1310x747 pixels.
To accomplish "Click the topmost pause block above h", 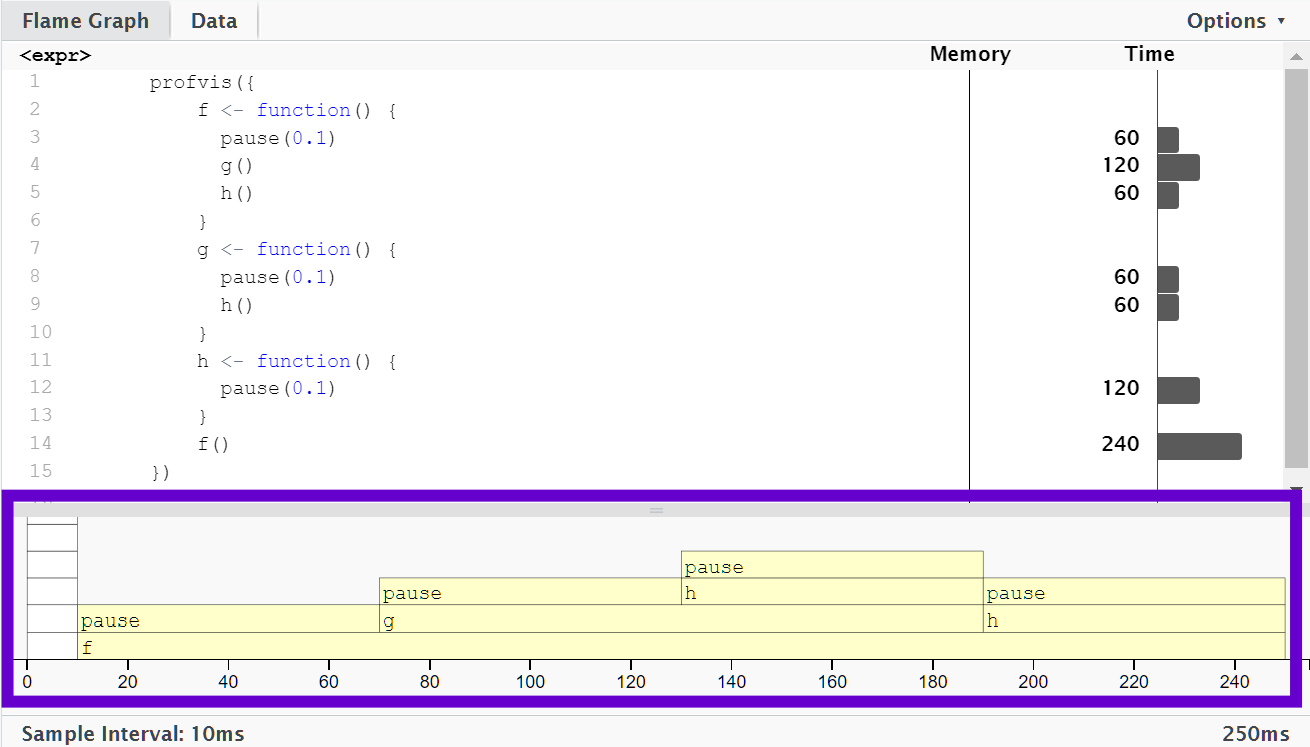I will coord(832,565).
